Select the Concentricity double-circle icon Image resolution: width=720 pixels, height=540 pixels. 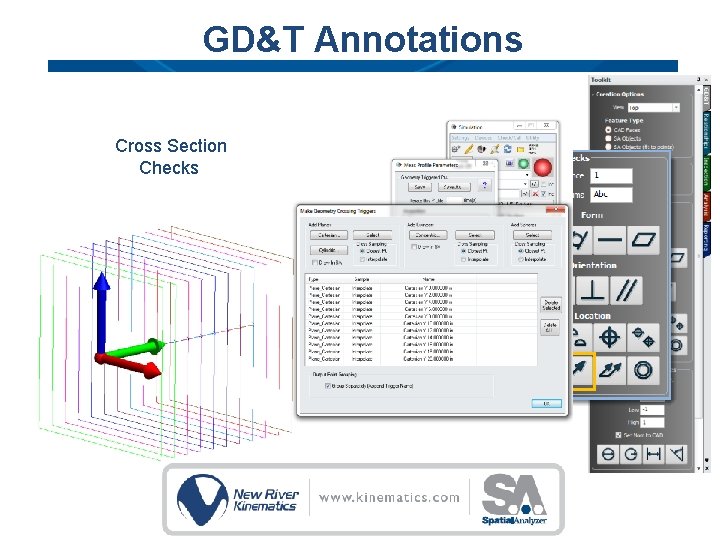[643, 370]
